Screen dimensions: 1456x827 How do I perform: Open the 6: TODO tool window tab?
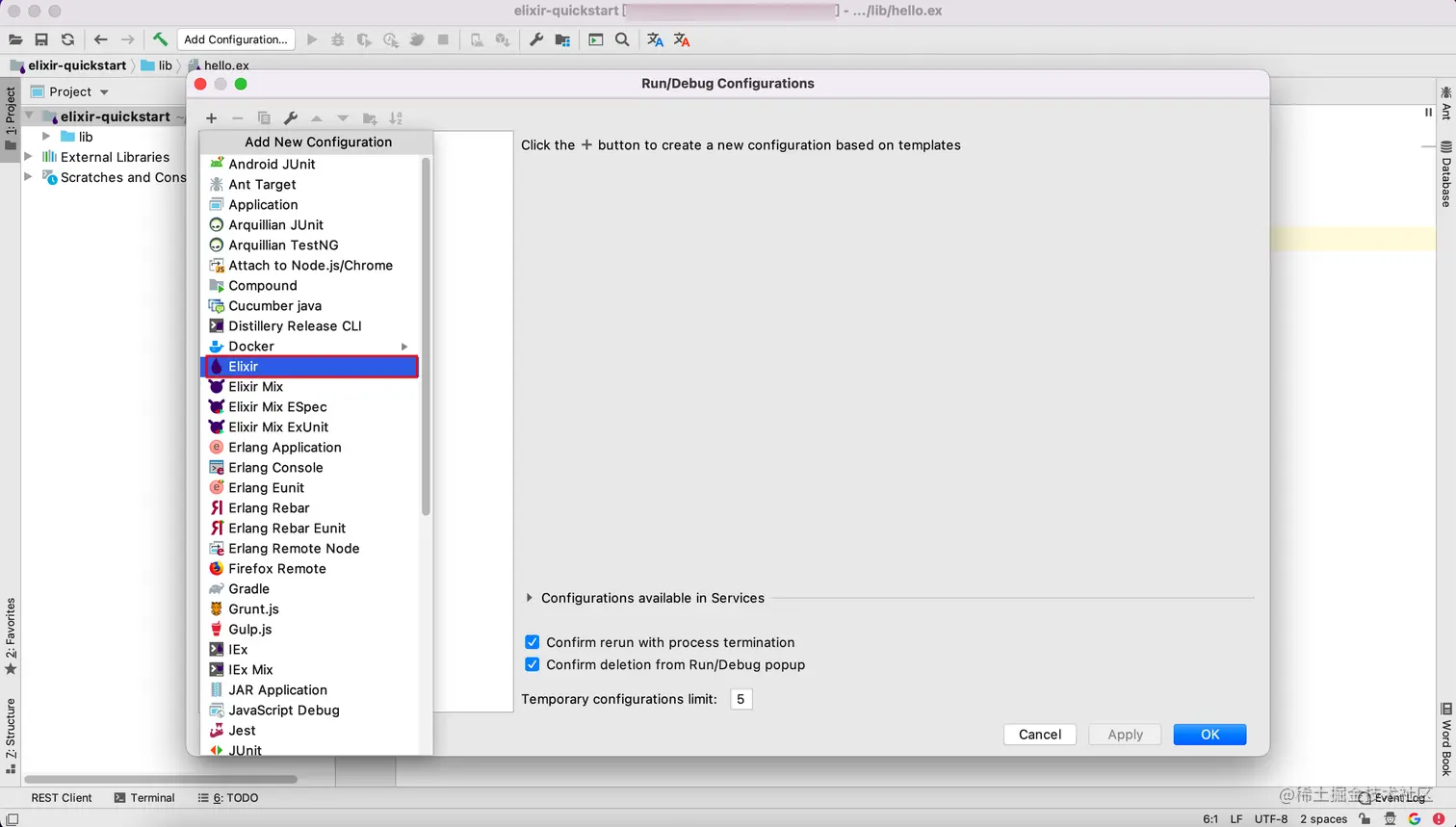[x=228, y=797]
